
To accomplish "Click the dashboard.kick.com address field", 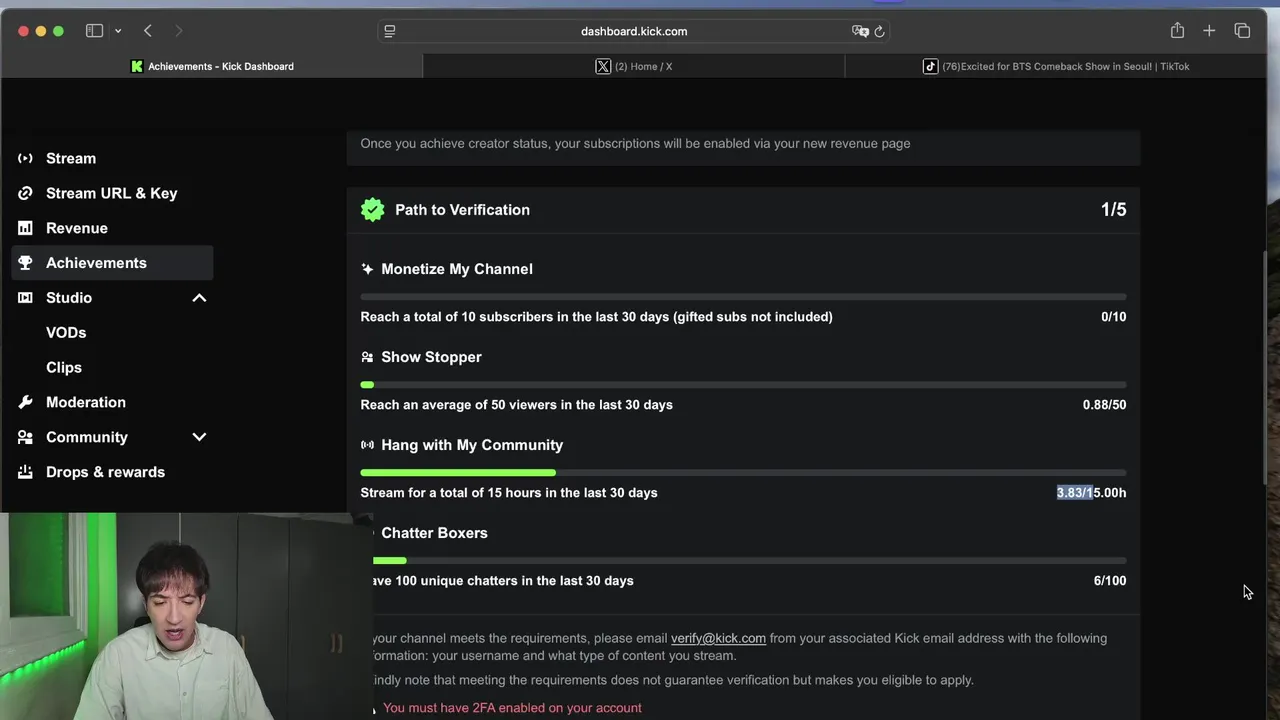I will [x=633, y=31].
